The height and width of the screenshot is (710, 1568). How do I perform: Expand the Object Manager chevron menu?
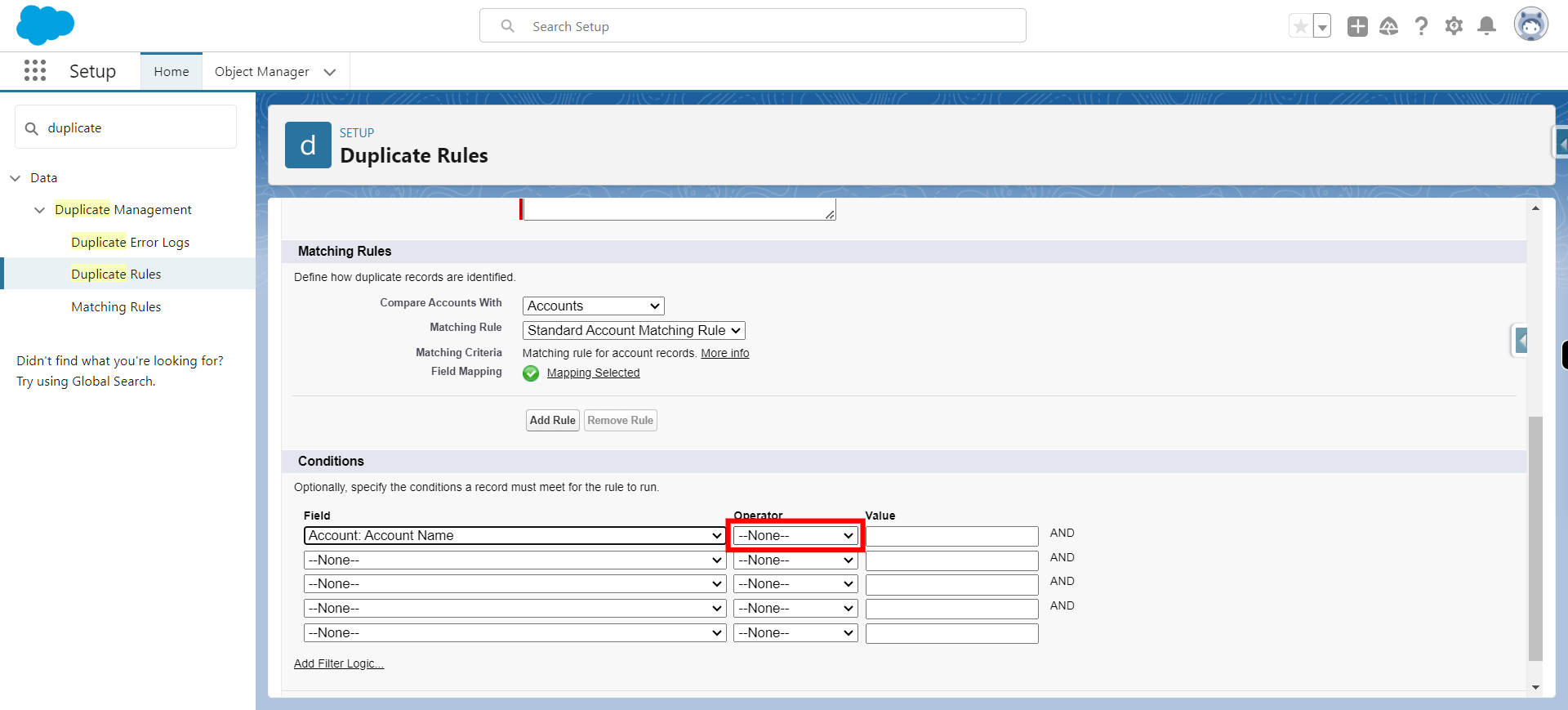point(330,72)
